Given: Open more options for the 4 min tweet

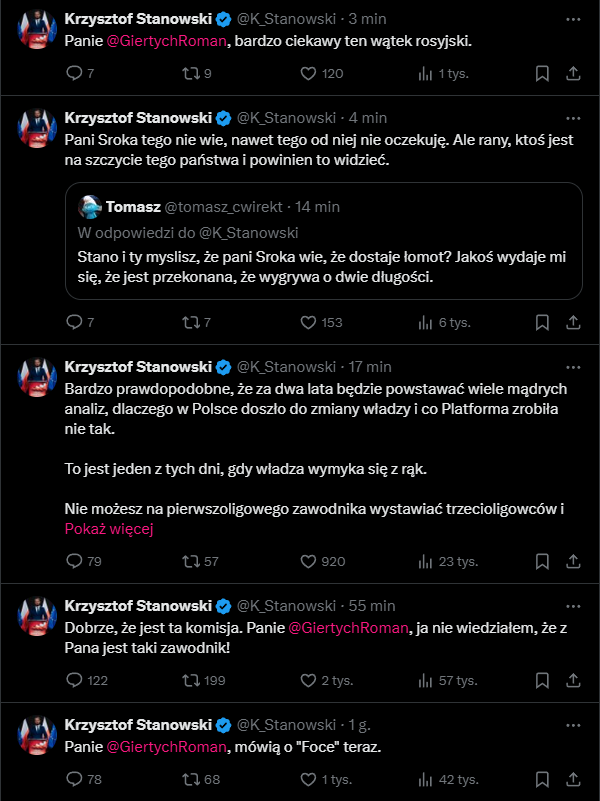Looking at the screenshot, I should tap(572, 117).
